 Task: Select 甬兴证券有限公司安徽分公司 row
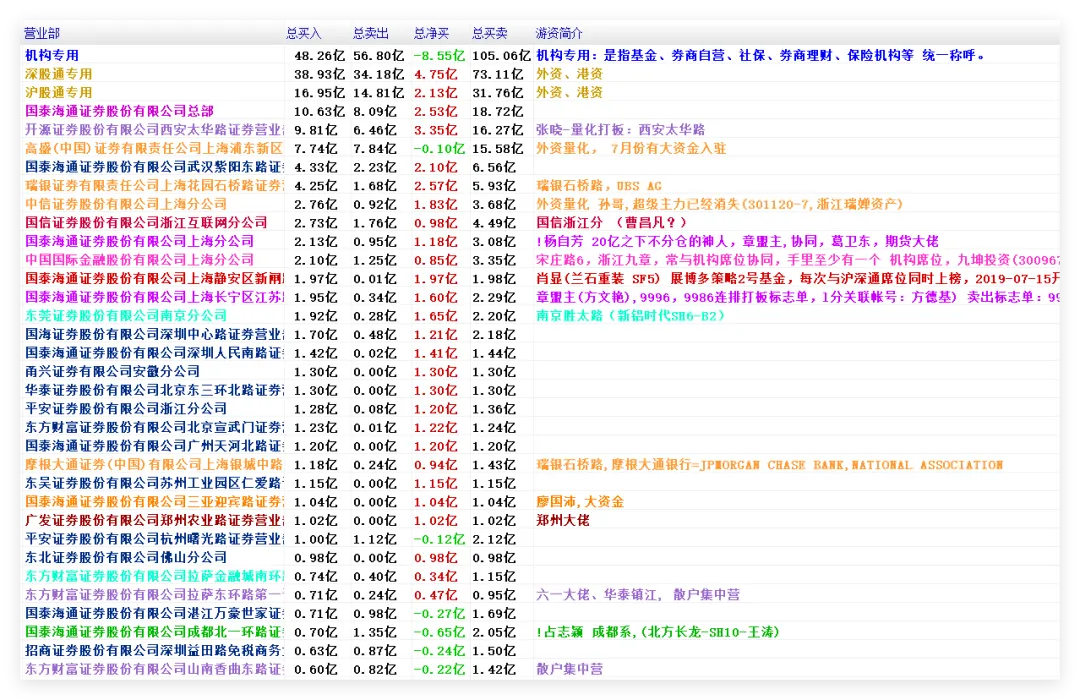click(112, 371)
